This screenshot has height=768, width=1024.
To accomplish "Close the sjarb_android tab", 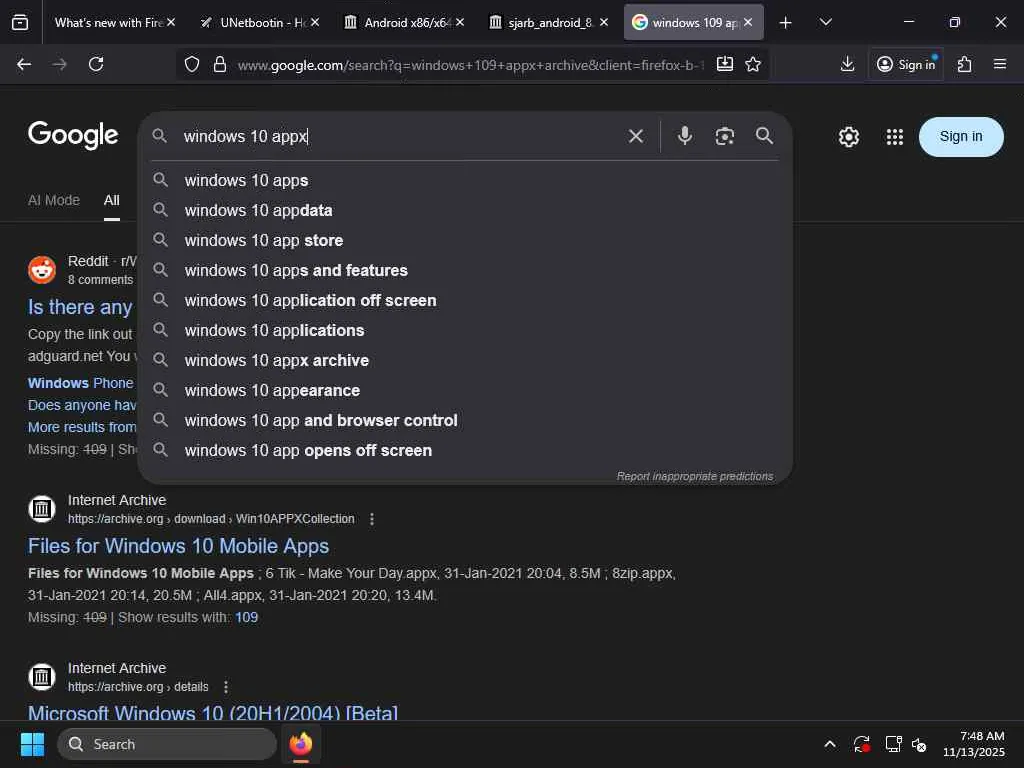I will click(x=603, y=22).
